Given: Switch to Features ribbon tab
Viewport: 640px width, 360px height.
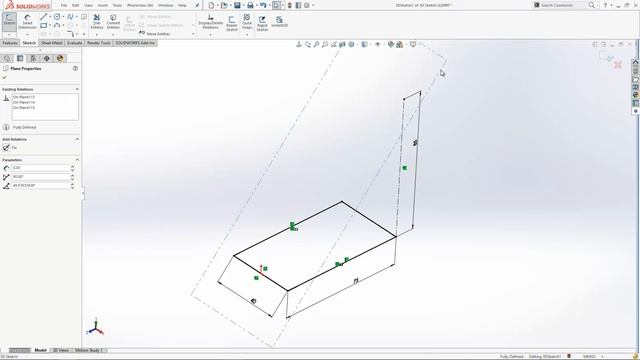Looking at the screenshot, I should coord(10,43).
